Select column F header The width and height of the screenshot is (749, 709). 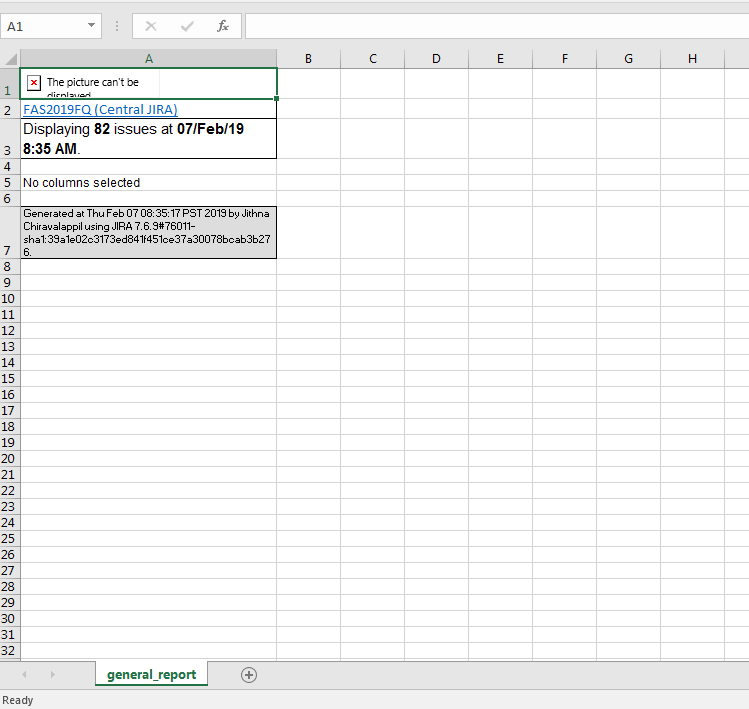point(565,58)
